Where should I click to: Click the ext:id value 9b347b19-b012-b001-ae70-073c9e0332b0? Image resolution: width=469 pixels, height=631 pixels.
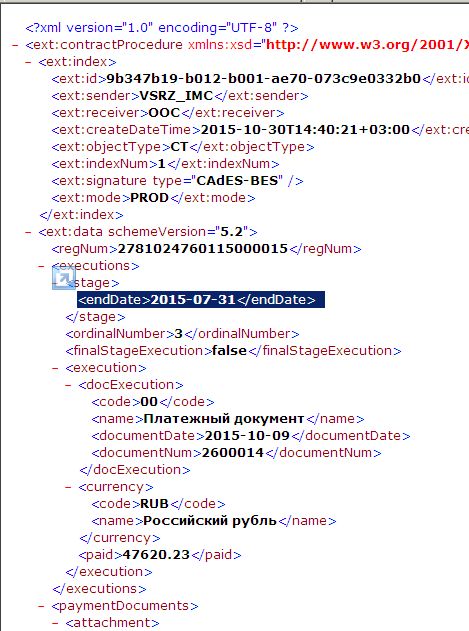tap(264, 78)
